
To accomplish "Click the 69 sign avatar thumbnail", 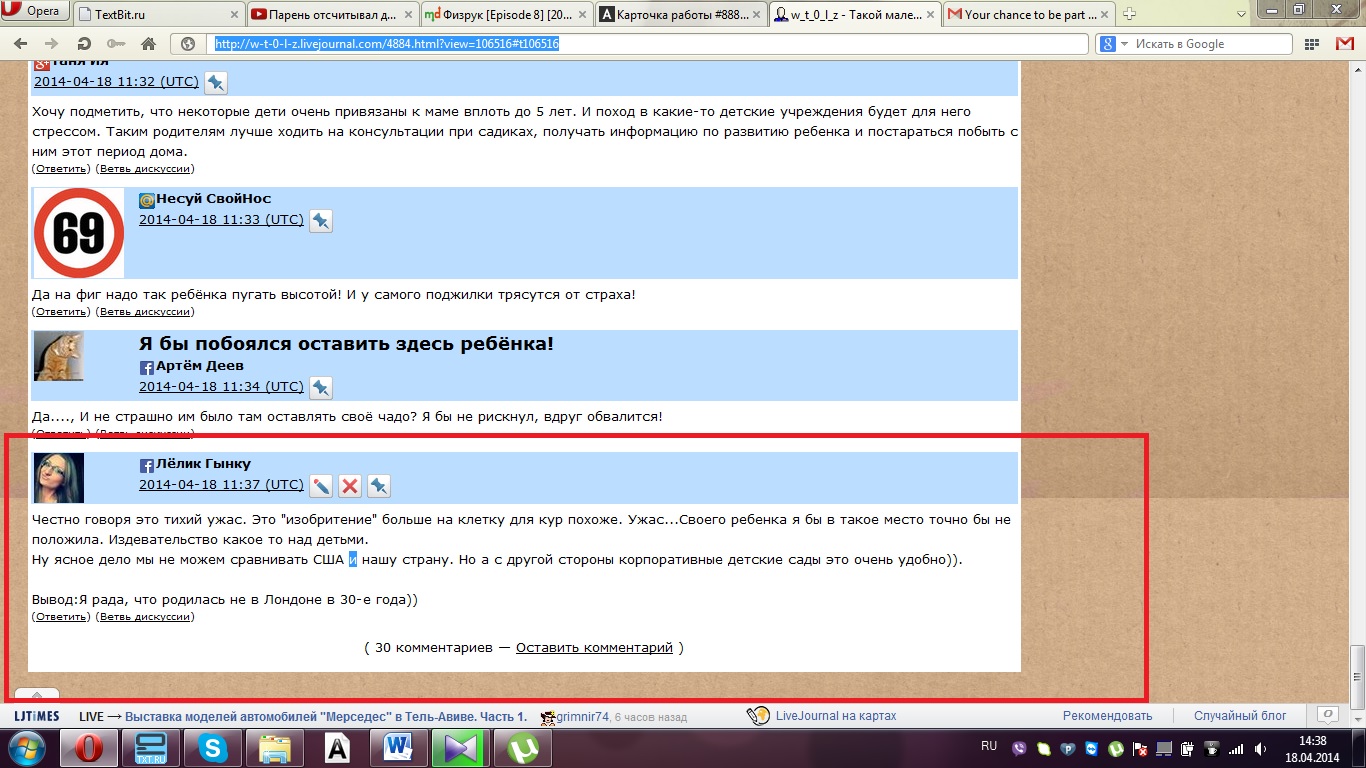I will tap(79, 233).
